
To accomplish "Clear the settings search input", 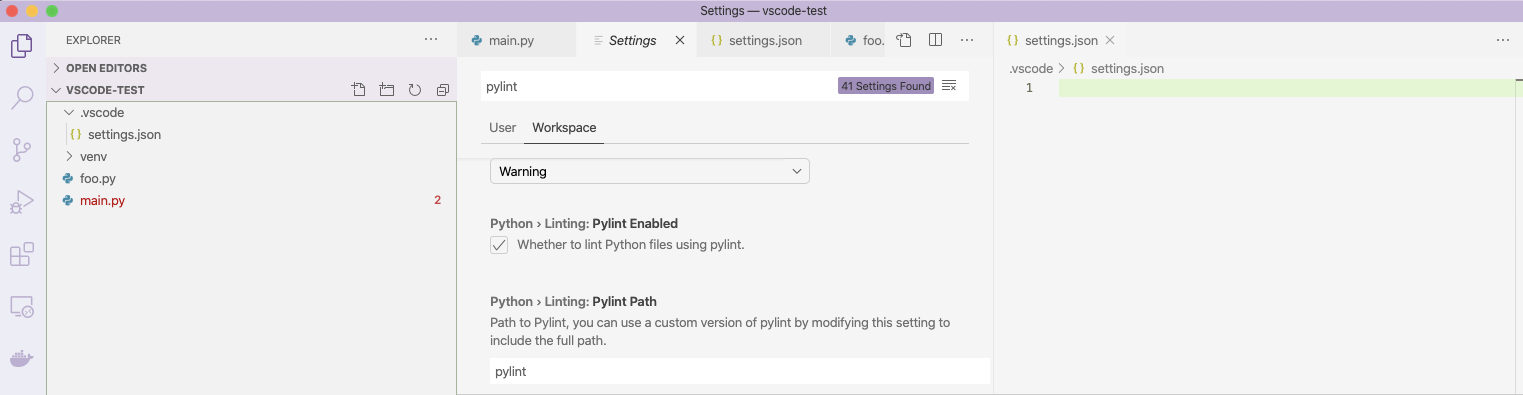I will tap(949, 86).
